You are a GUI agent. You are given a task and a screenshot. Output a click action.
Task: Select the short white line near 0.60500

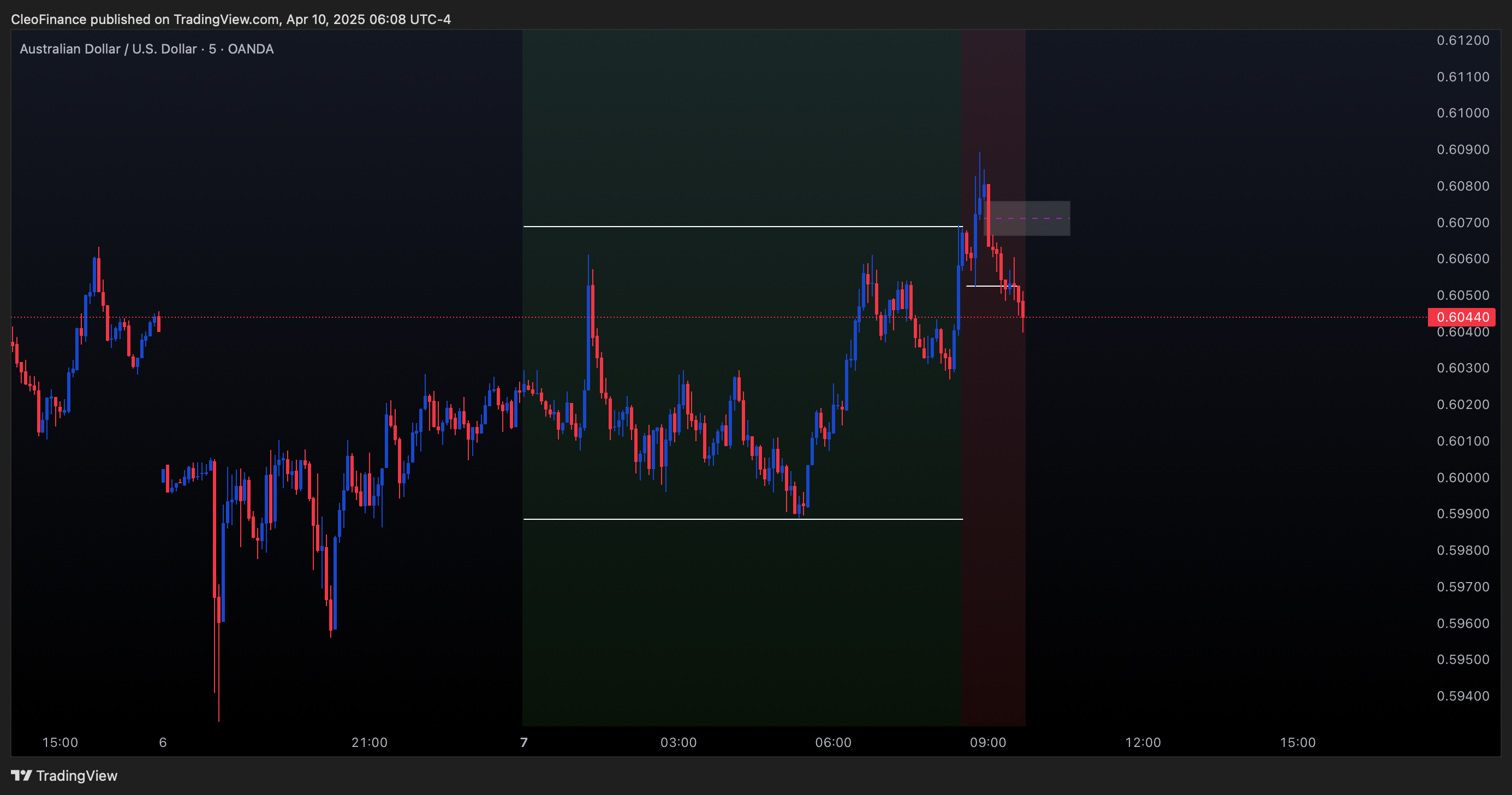click(x=991, y=286)
